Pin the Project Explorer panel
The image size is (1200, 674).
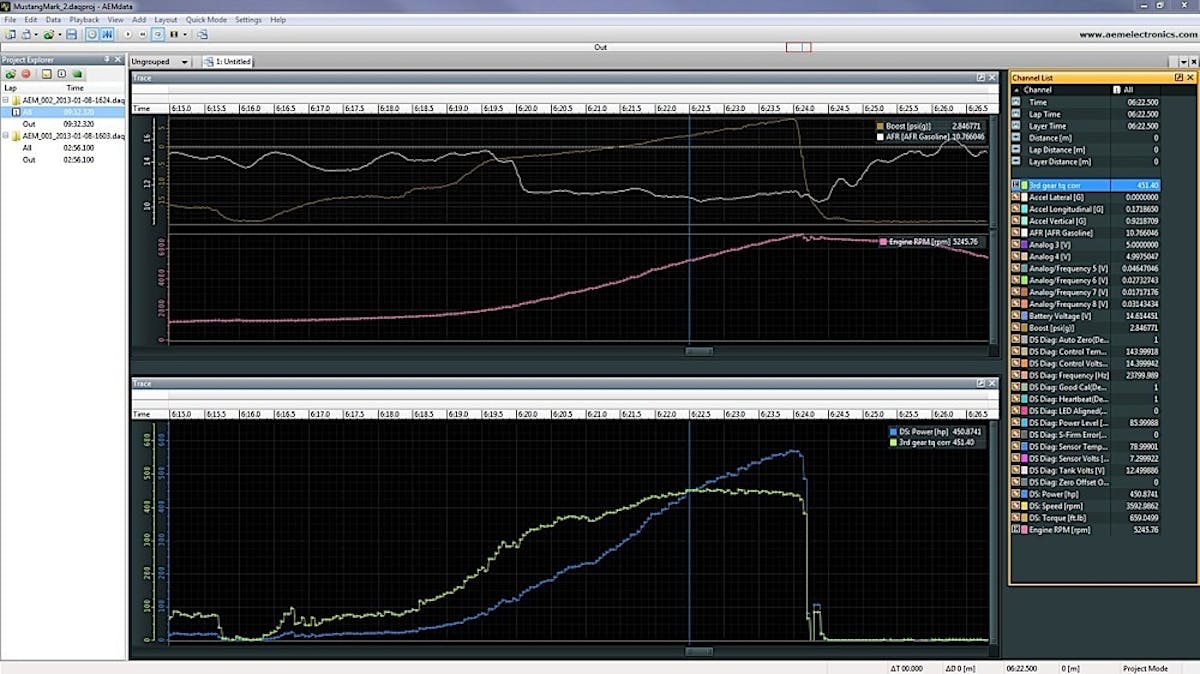click(108, 60)
